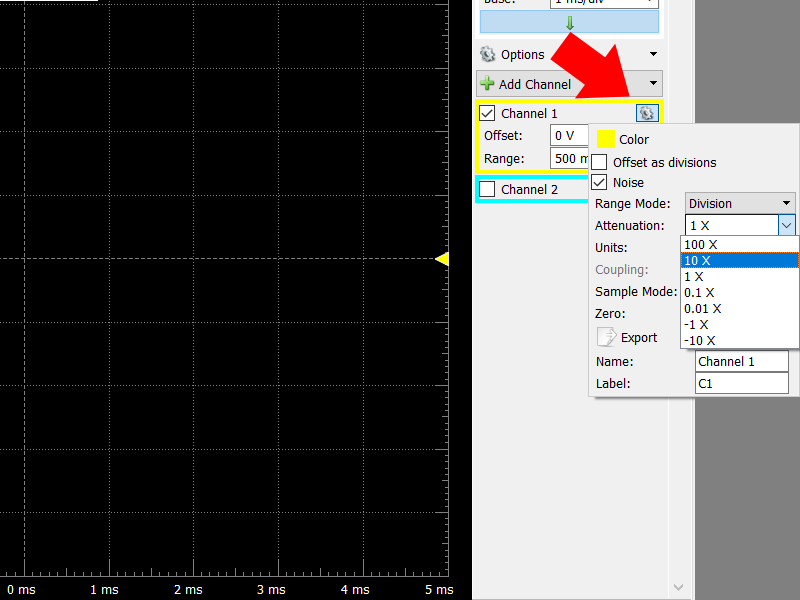Click the Color label text
Screen dimensions: 800x600
[634, 139]
